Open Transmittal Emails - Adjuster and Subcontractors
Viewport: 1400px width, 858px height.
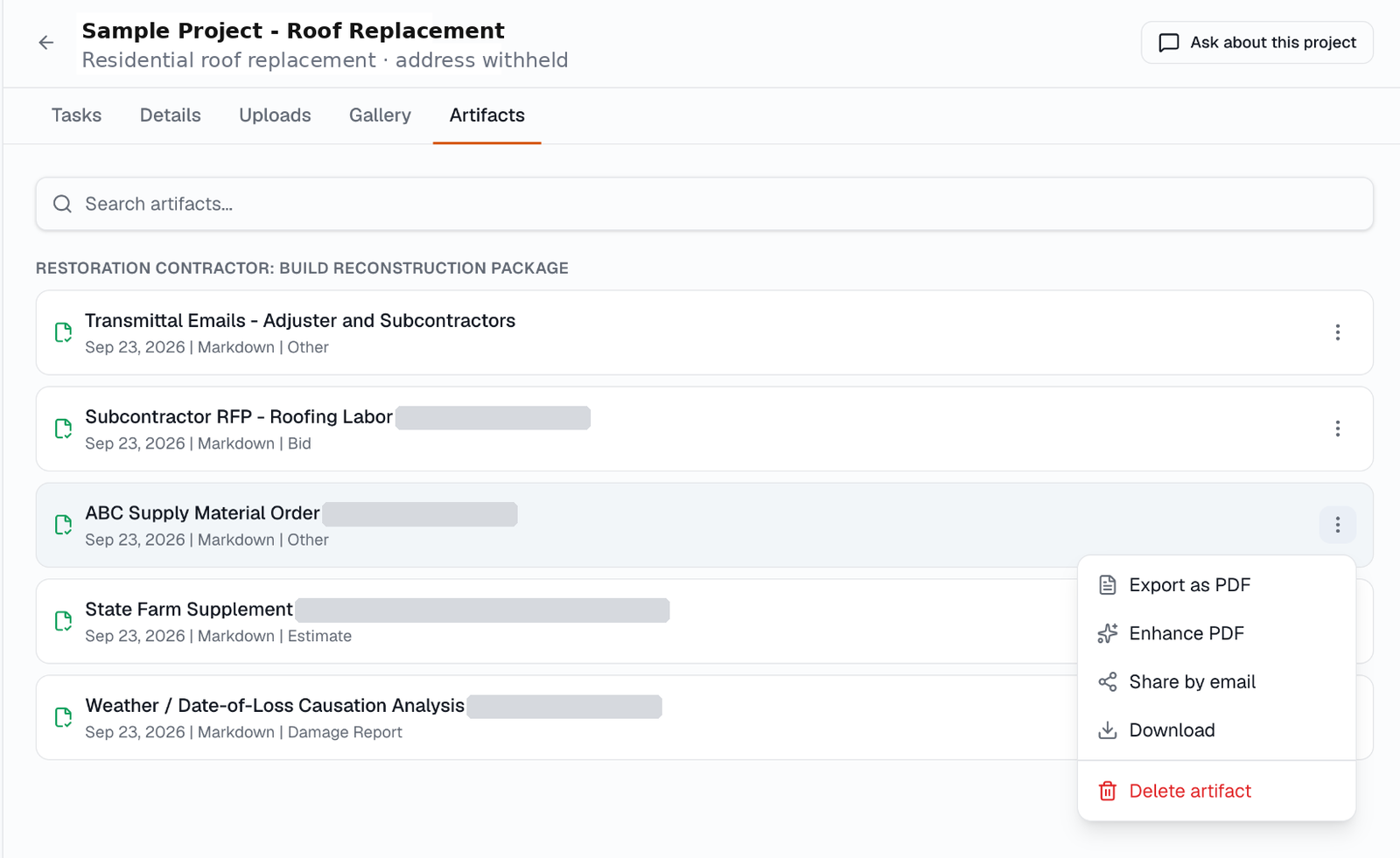coord(704,332)
